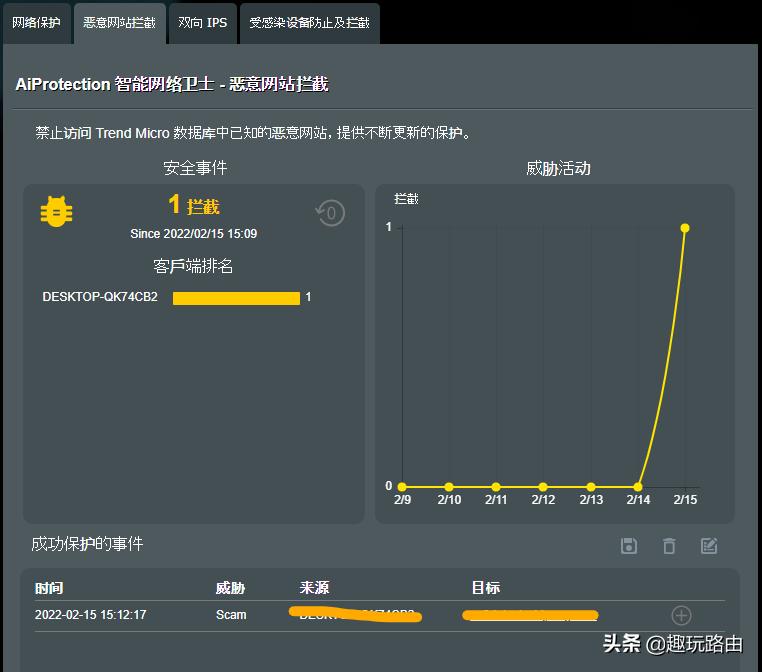Image resolution: width=762 pixels, height=672 pixels.
Task: Click the 安全事件 panel title
Action: coord(195,168)
